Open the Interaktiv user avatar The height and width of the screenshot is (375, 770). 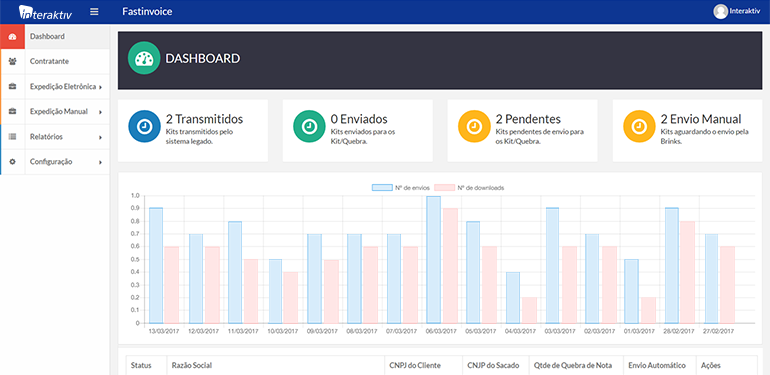[720, 11]
